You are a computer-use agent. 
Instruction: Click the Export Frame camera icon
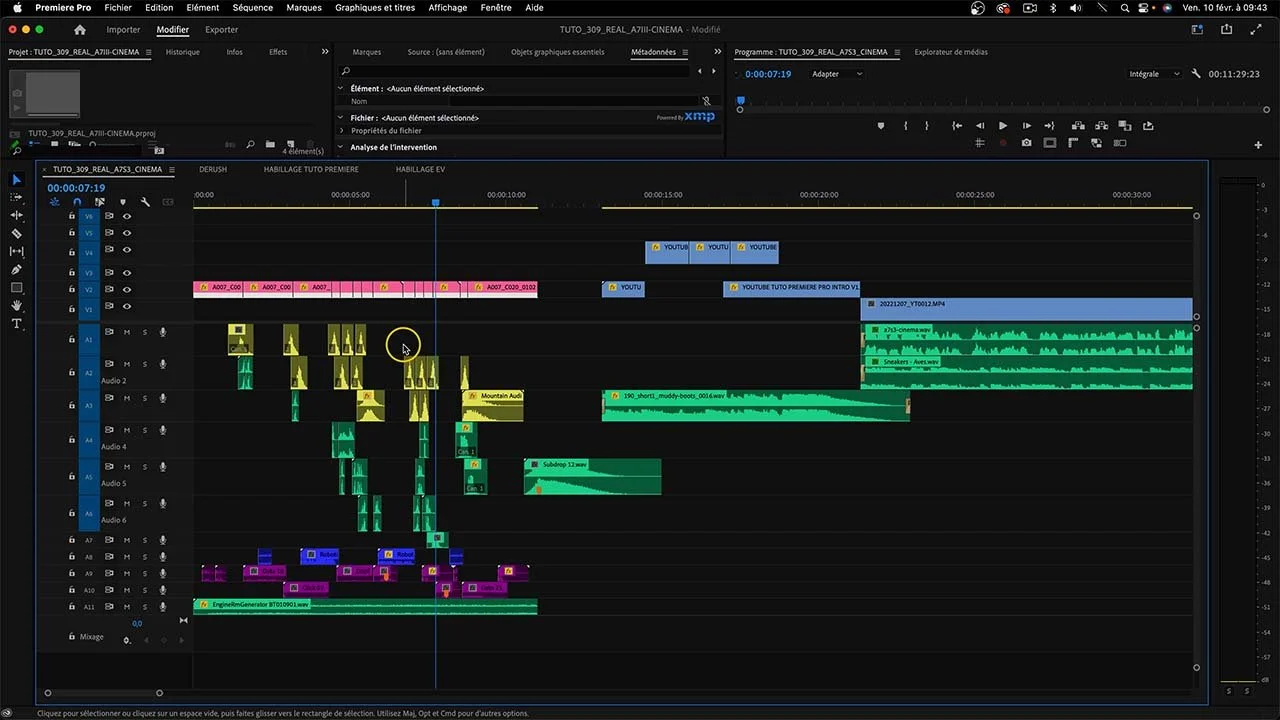pos(1026,143)
